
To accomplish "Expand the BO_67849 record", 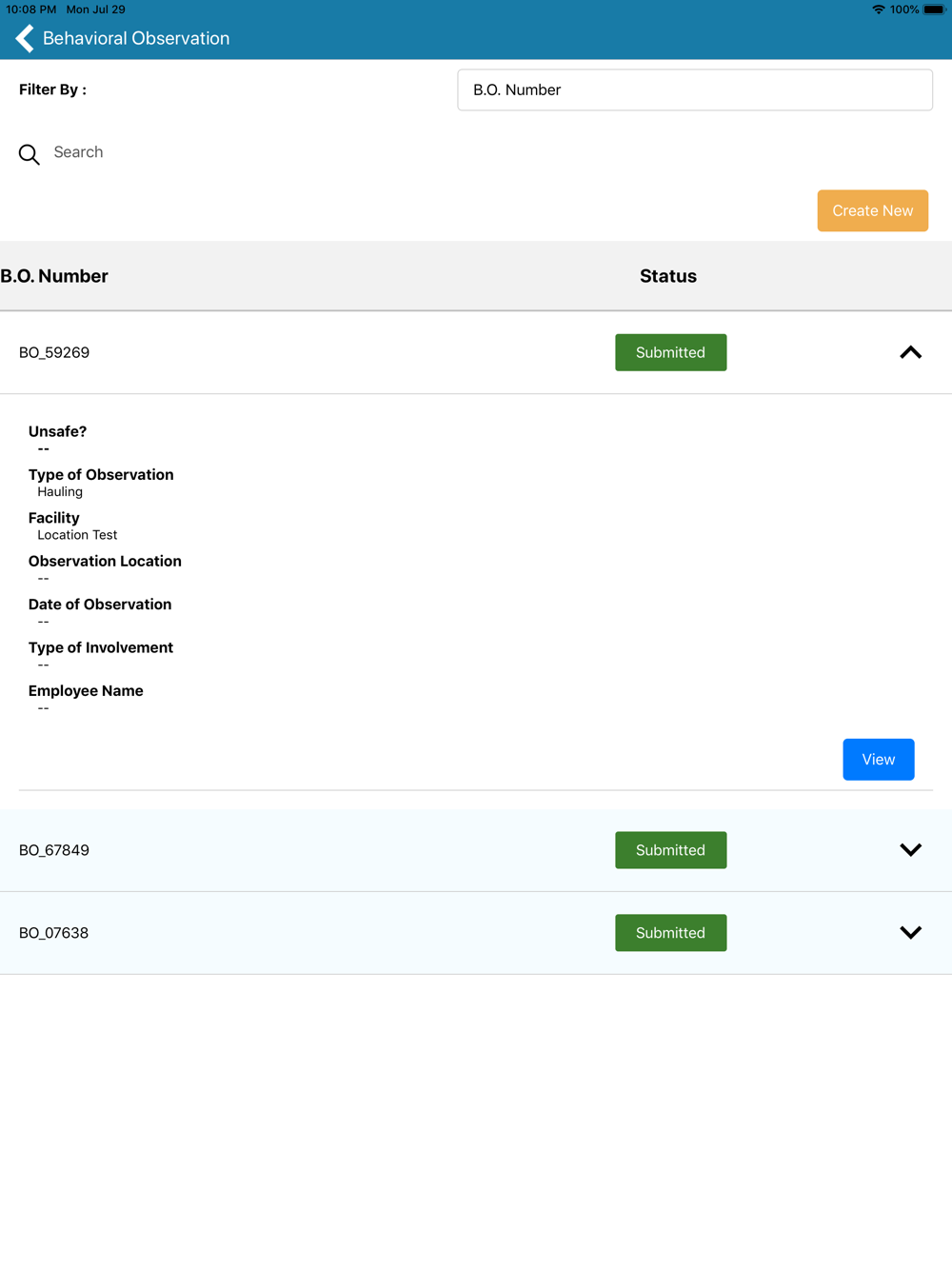I will tap(910, 850).
